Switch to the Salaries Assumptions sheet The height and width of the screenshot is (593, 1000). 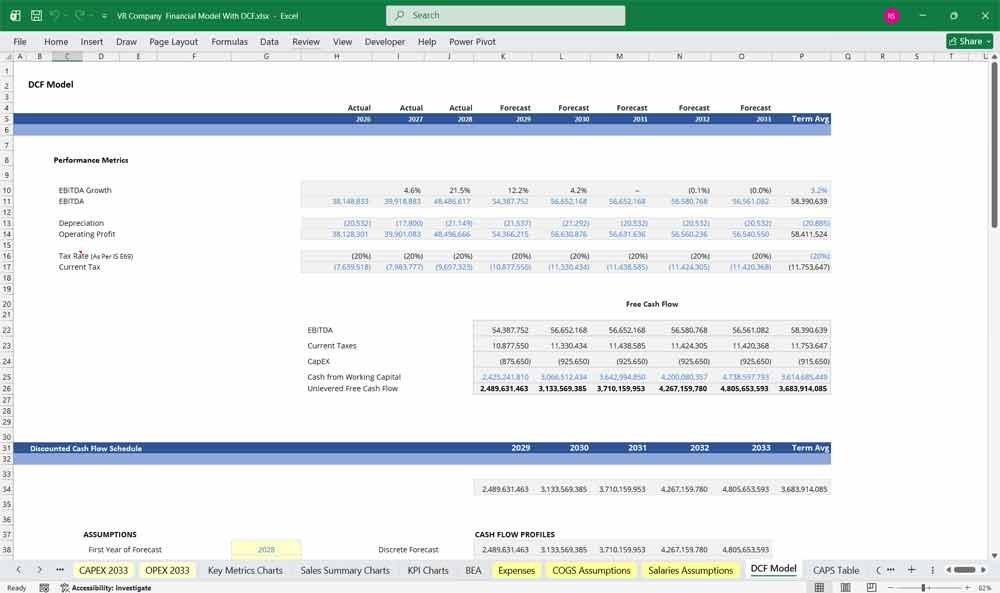(690, 570)
